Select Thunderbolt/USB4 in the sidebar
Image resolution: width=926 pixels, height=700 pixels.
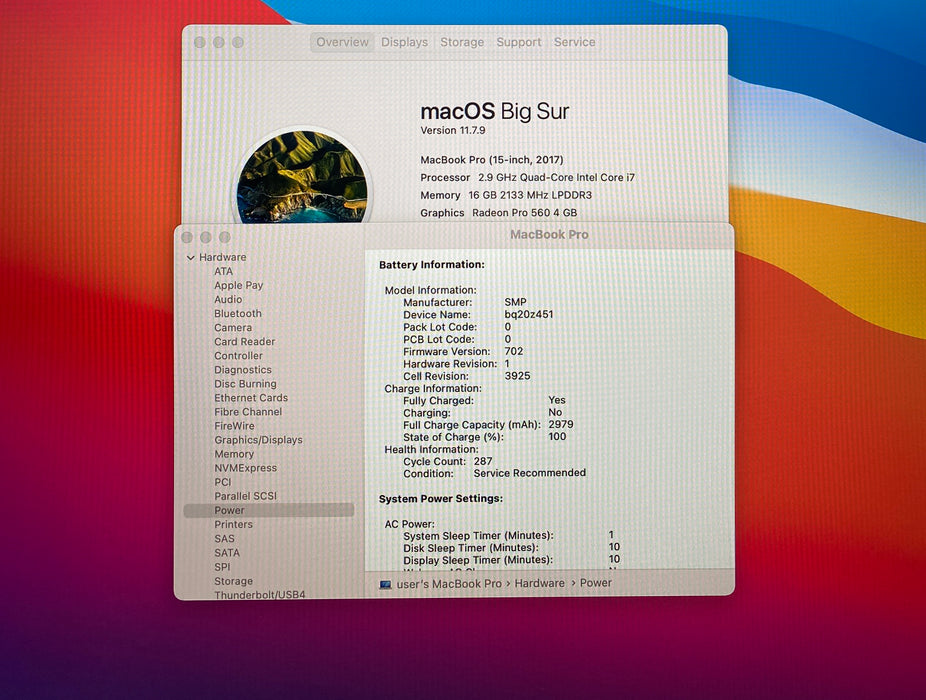259,594
